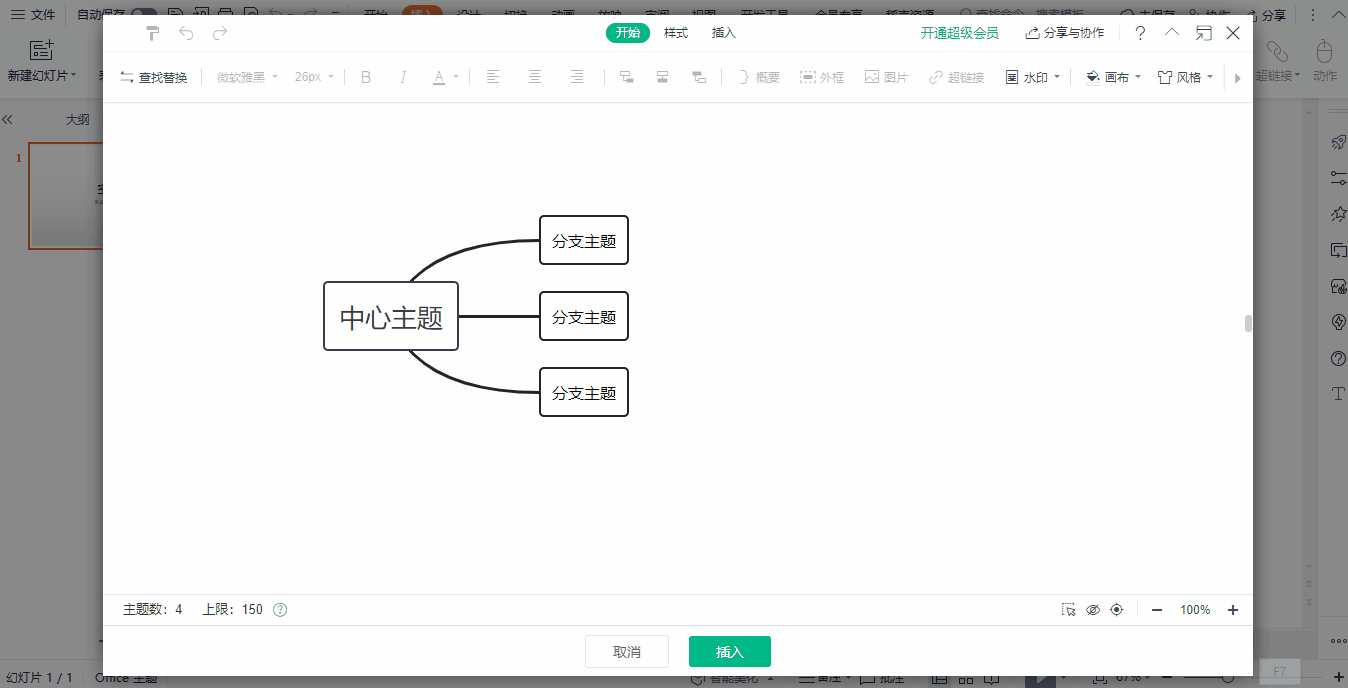Click the zoom out minus icon

(1157, 610)
